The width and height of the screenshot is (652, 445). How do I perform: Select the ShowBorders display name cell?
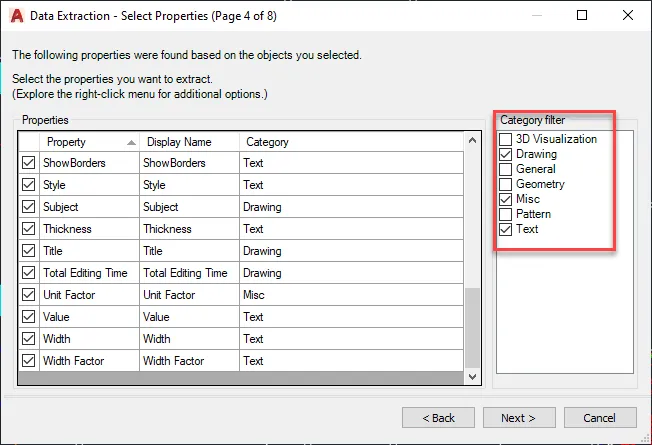click(189, 163)
